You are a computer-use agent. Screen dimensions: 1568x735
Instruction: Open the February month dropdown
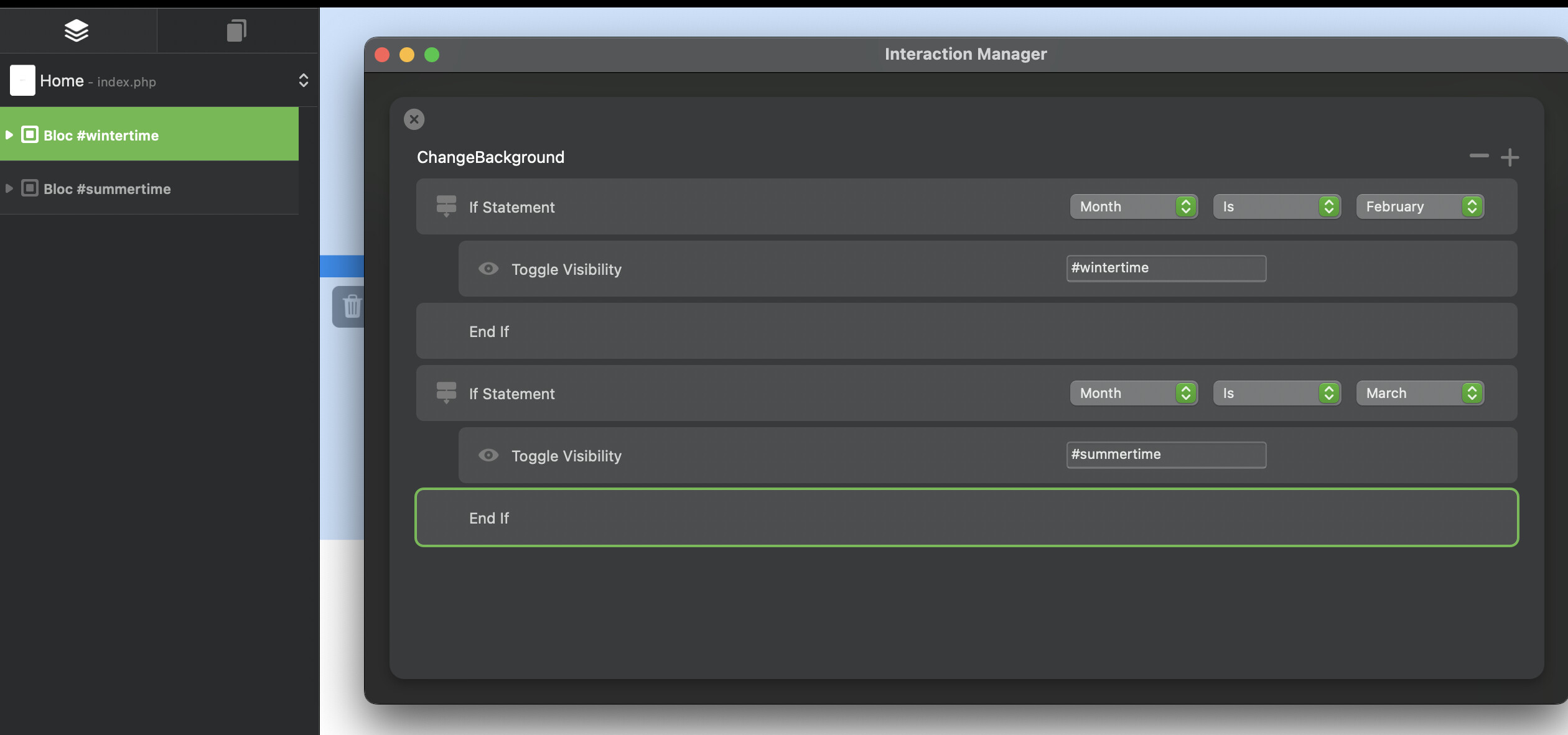1420,206
